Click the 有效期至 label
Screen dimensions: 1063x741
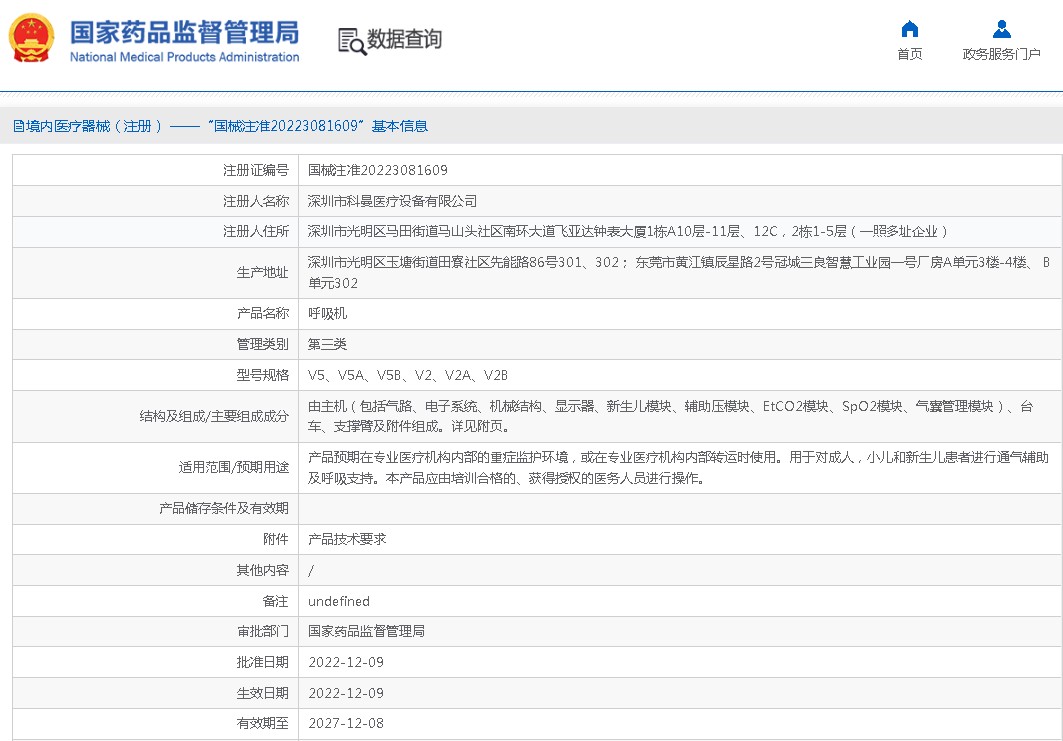(262, 723)
